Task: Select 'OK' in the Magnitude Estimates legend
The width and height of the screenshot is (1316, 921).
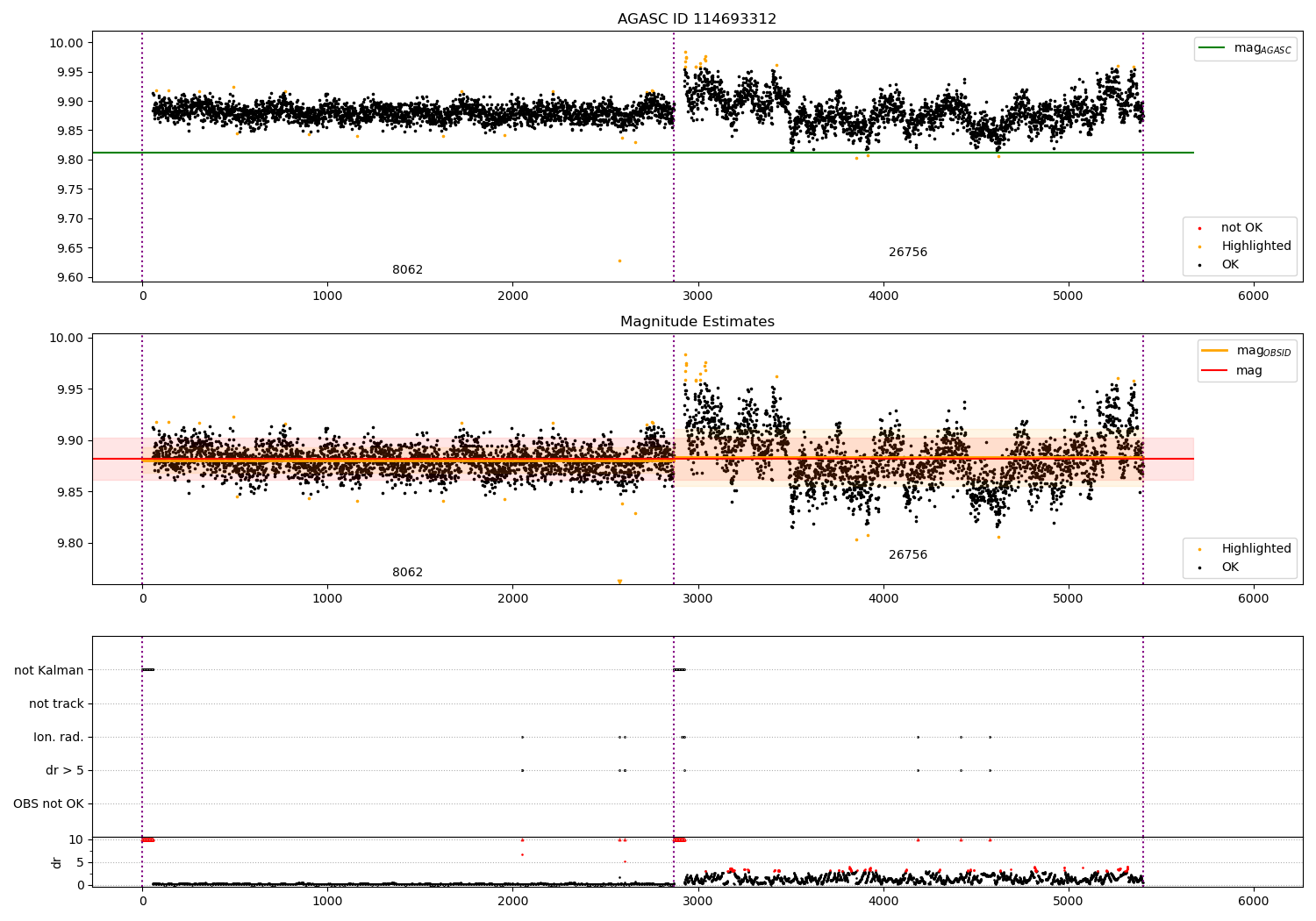Action: [1230, 568]
